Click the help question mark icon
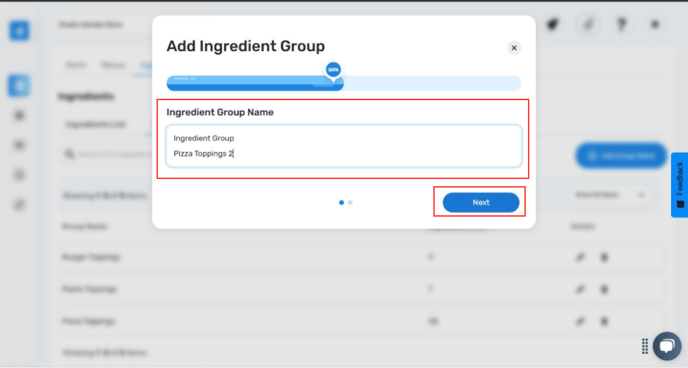The width and height of the screenshot is (688, 368). click(x=621, y=25)
